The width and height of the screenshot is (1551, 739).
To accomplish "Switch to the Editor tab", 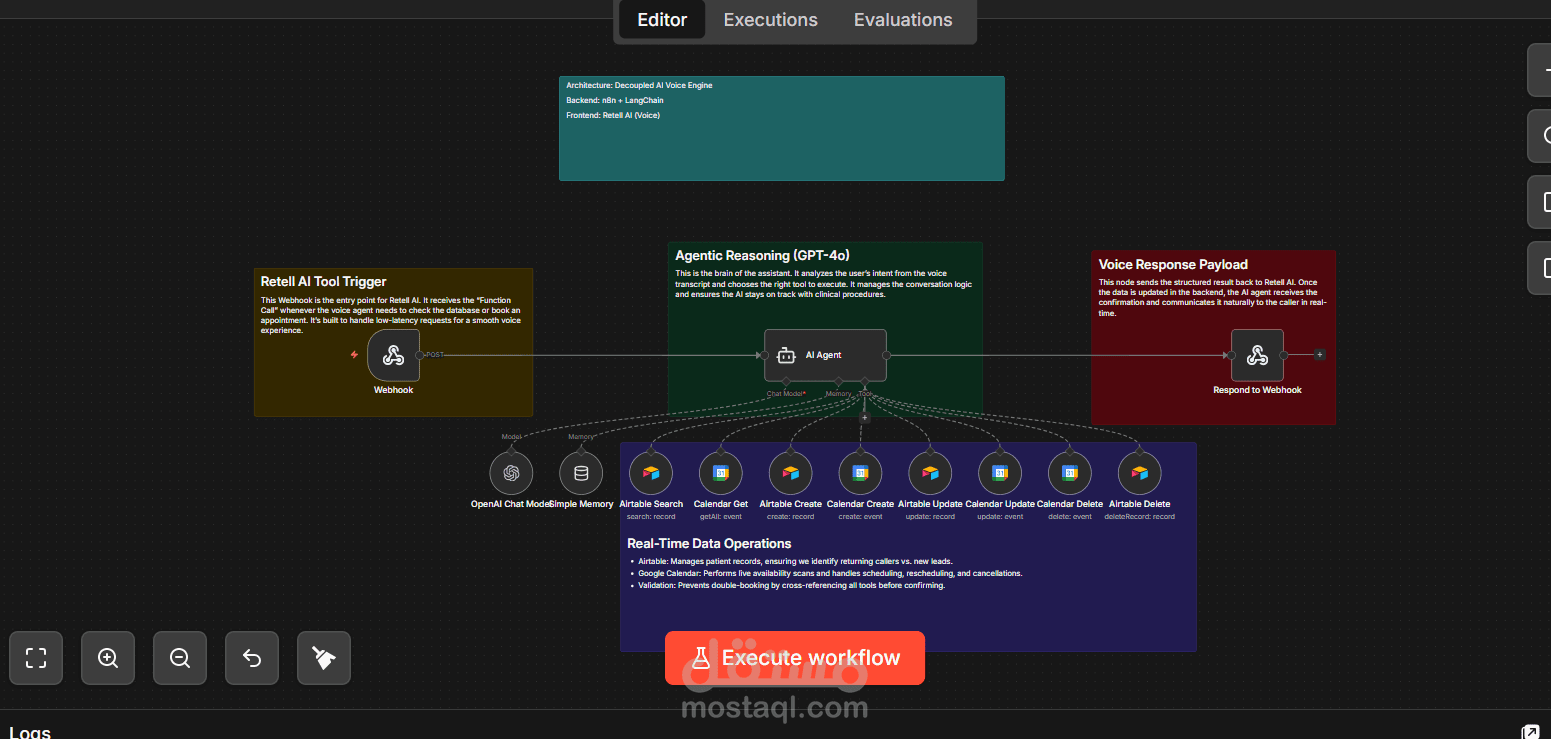I will click(662, 20).
